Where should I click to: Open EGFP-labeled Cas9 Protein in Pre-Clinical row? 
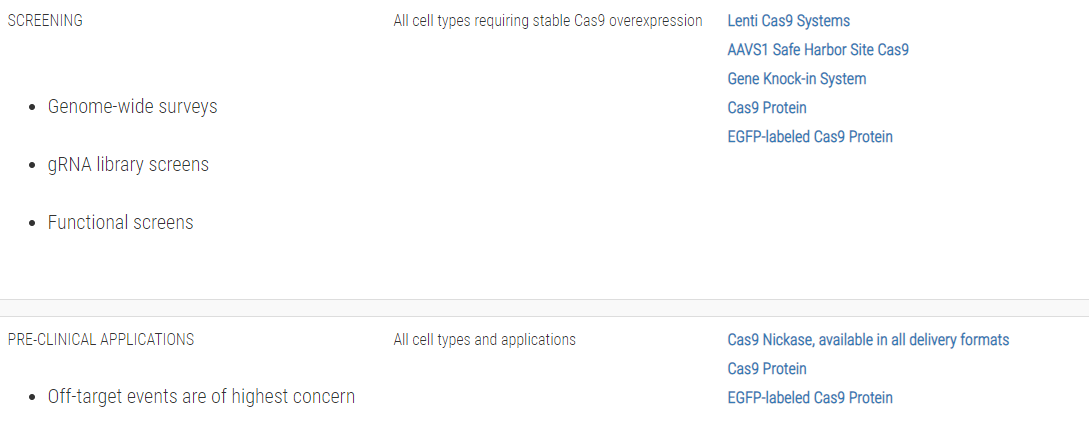[x=810, y=397]
